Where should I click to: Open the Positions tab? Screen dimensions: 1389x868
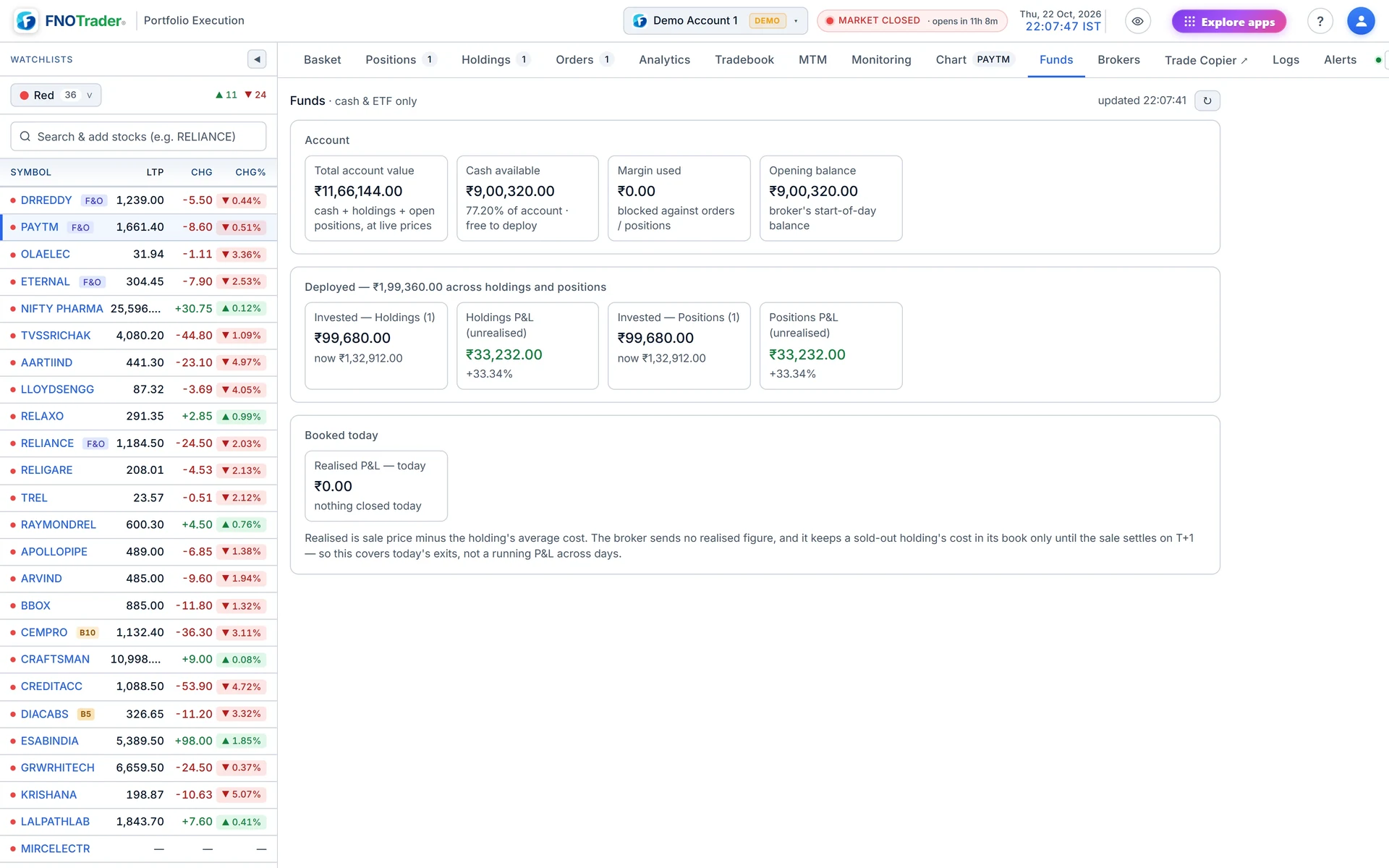coord(401,60)
